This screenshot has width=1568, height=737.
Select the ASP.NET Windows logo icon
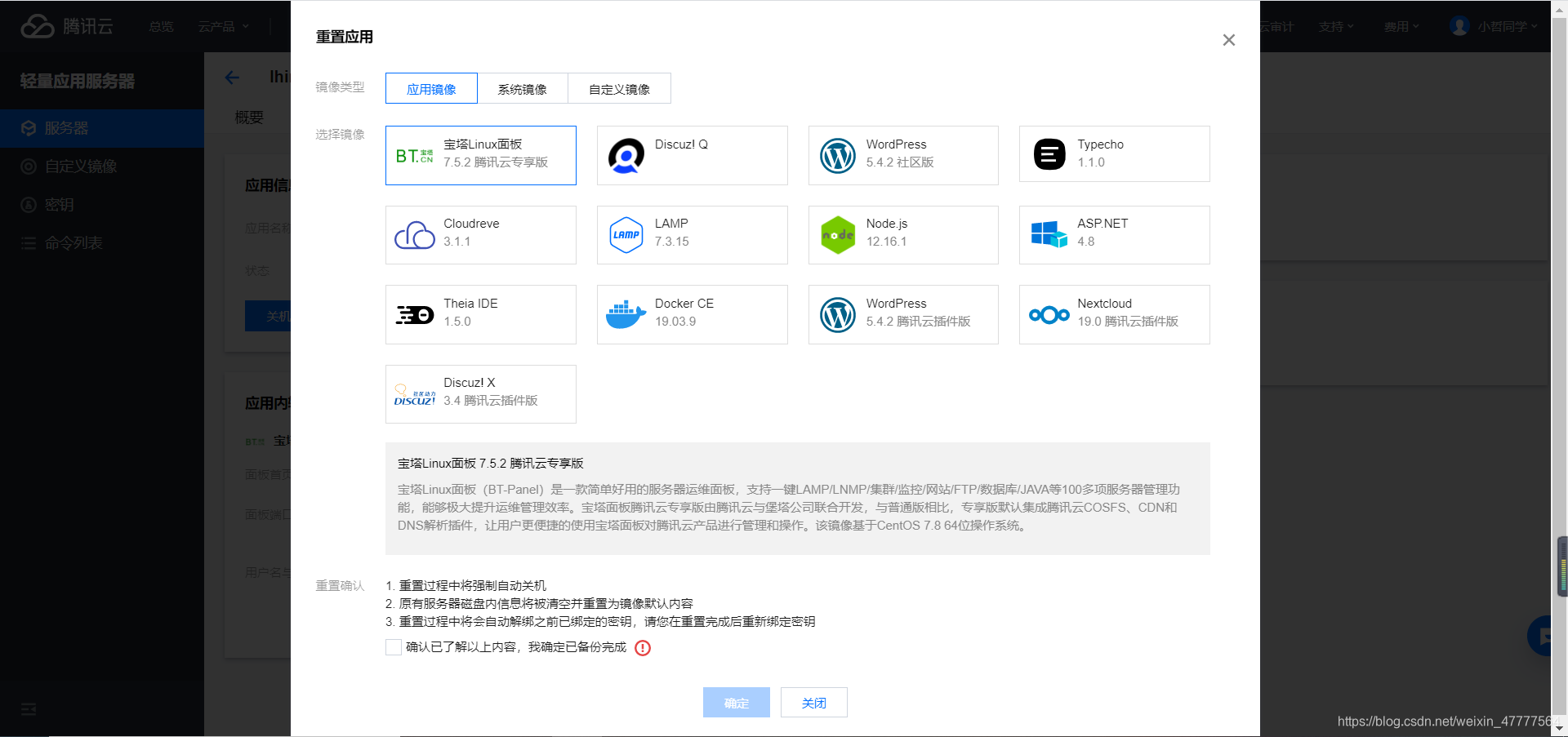tap(1049, 235)
